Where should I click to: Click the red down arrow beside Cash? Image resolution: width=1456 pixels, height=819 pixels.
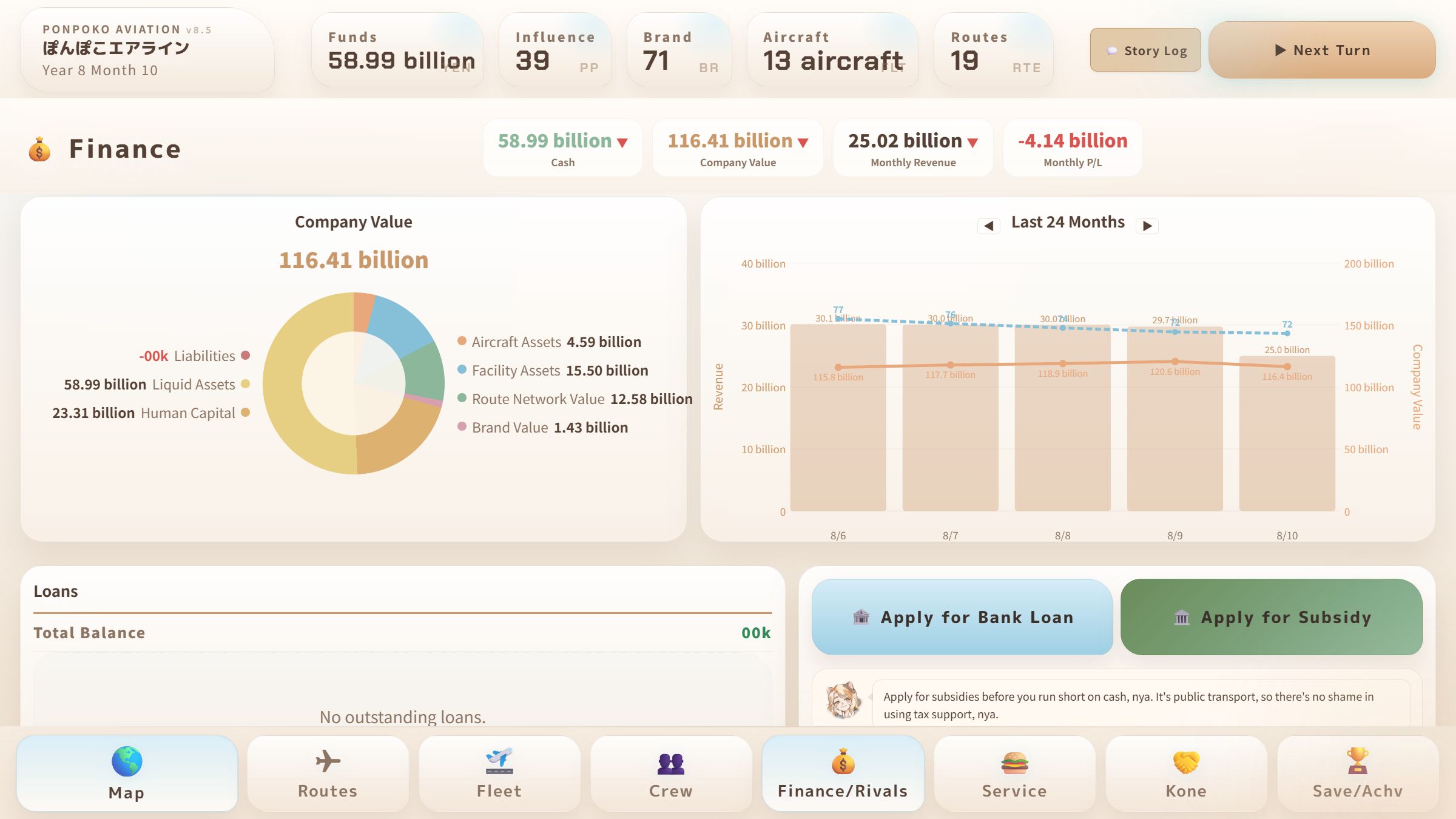coord(622,143)
